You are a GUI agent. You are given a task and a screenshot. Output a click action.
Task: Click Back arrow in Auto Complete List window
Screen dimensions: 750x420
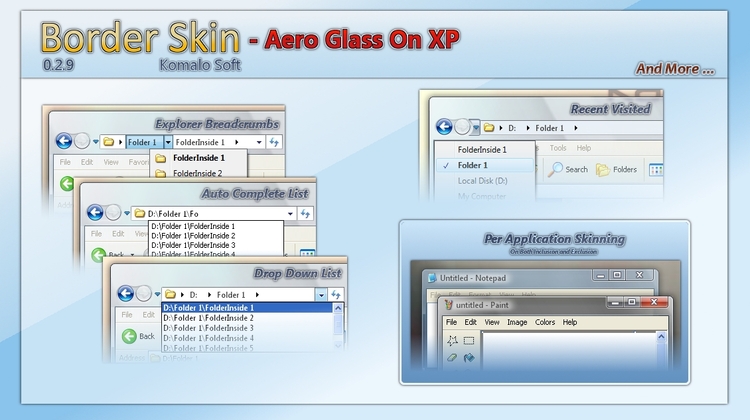95,212
